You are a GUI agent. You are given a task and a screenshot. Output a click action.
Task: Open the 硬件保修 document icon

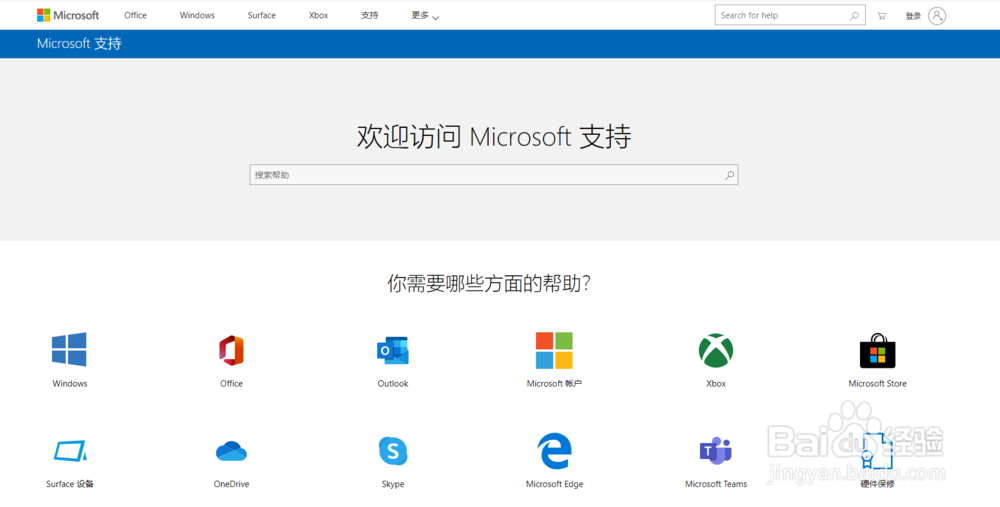(878, 451)
